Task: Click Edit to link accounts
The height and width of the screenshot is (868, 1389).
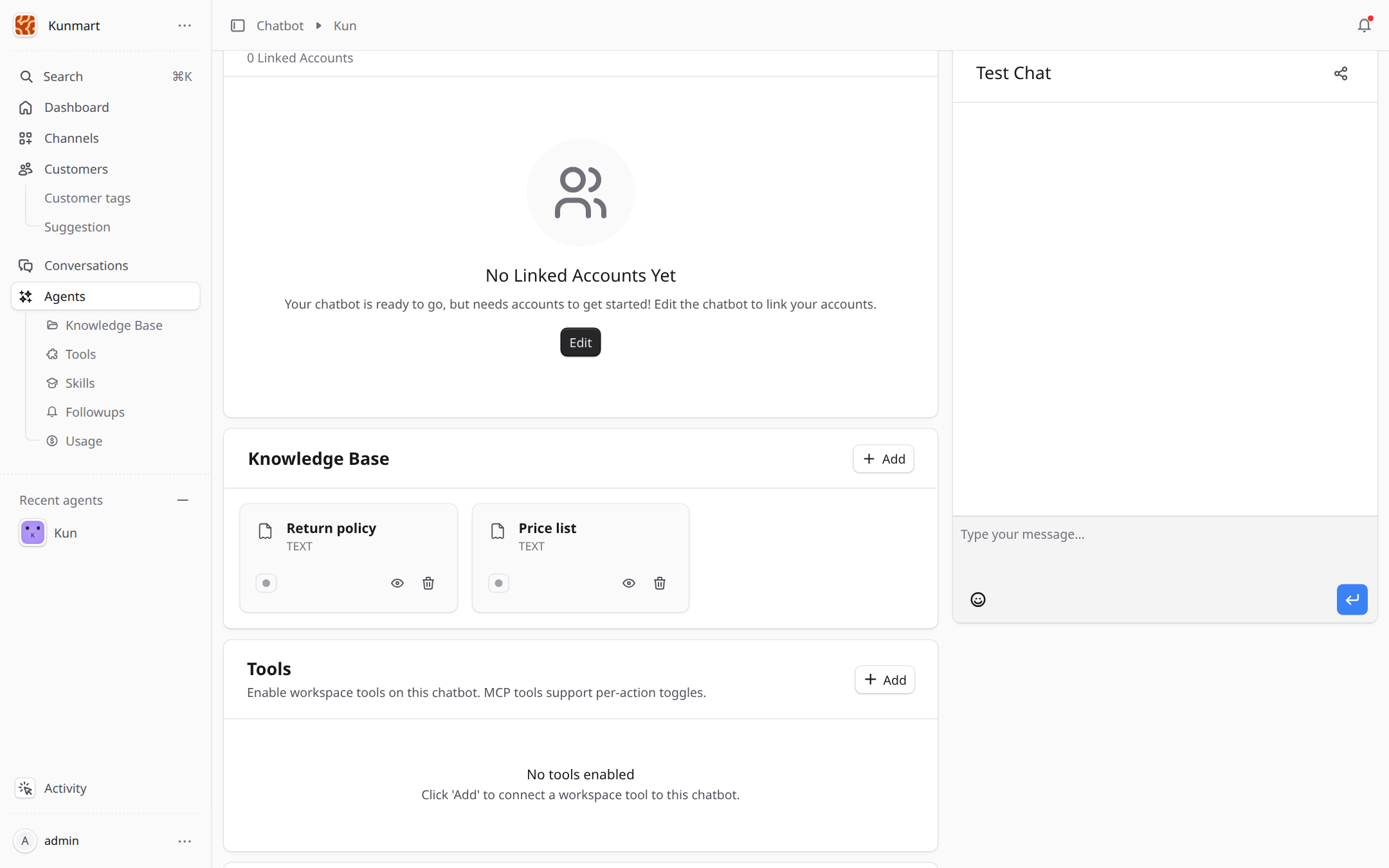Action: (580, 343)
